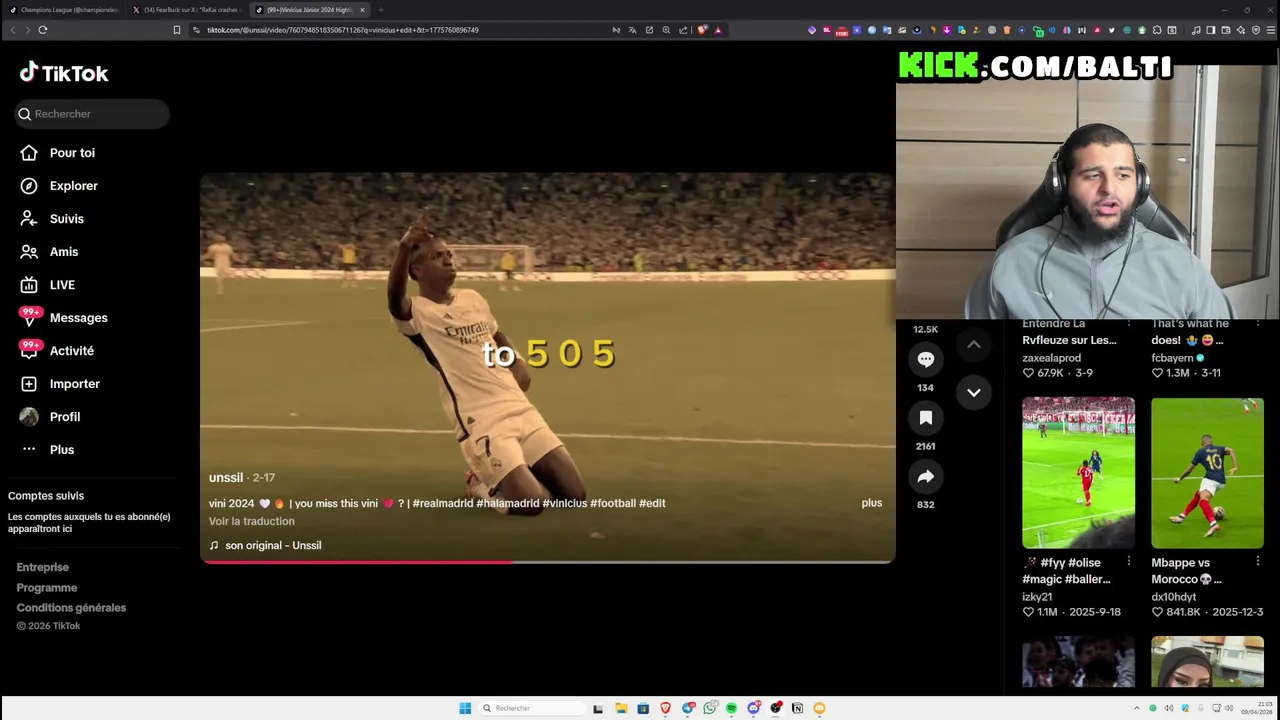Close the Vinicius Júnior TikTok tab
Screen dimensions: 1280x720
pyautogui.click(x=362, y=10)
